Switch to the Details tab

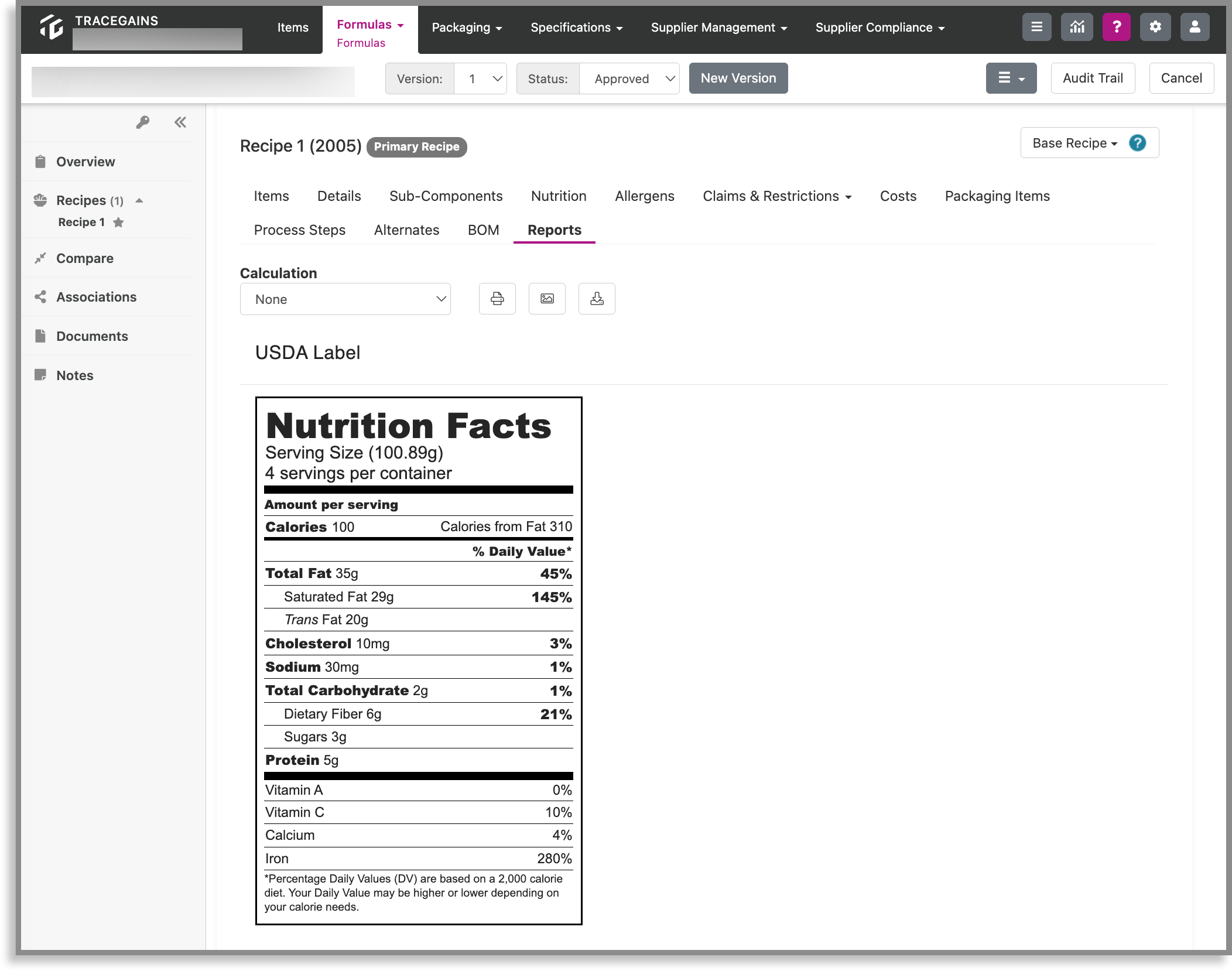point(339,196)
